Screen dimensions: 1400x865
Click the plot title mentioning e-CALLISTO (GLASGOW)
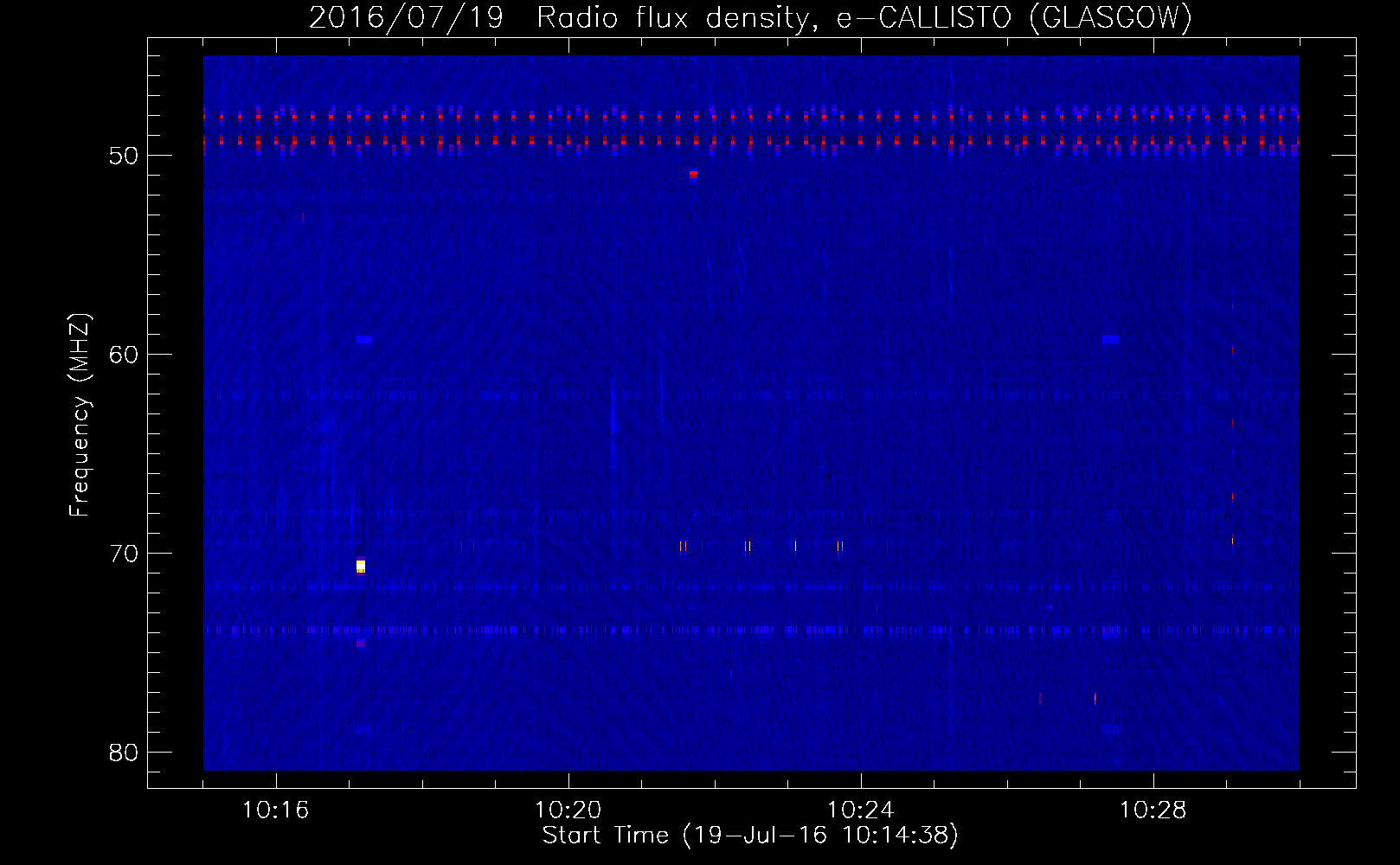tap(750, 17)
